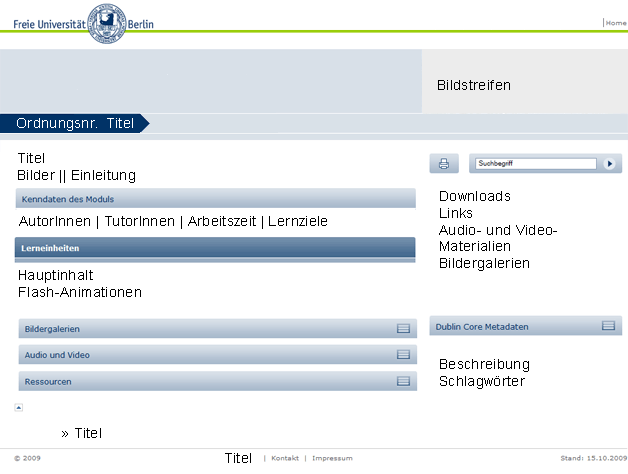
Task: Open the Kontakt footer link
Action: (x=285, y=458)
